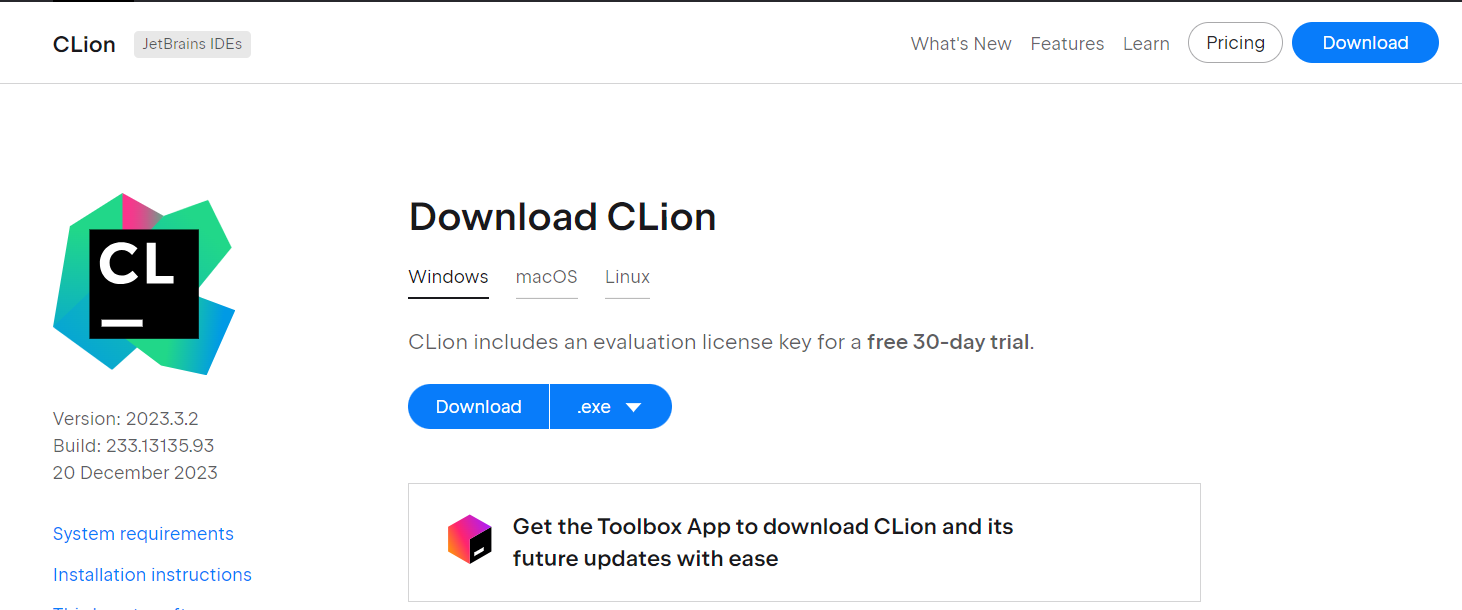1462x610 pixels.
Task: Open the .exe installer type dropdown
Action: point(611,407)
